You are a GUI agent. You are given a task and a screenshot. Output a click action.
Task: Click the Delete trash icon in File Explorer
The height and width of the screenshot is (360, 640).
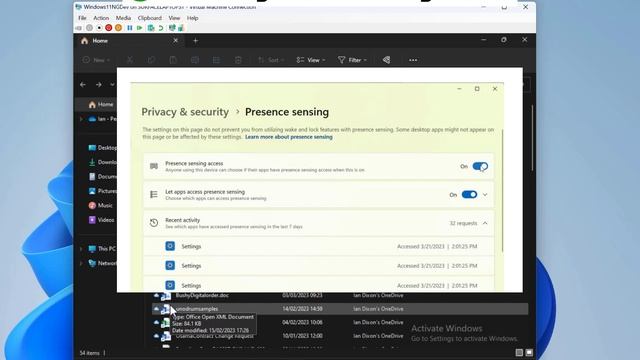pyautogui.click(x=238, y=60)
